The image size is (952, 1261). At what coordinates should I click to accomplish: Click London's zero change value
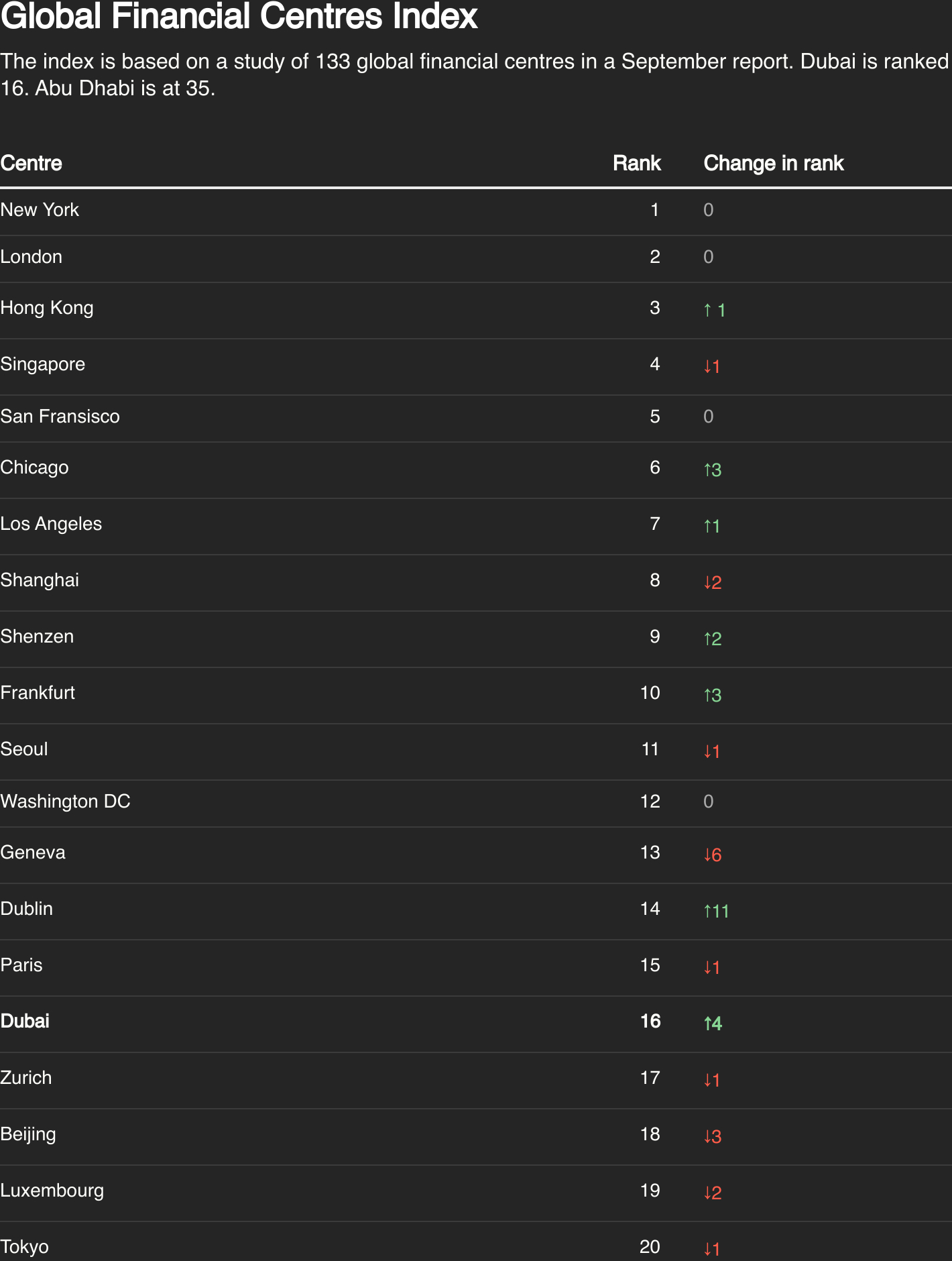[709, 257]
